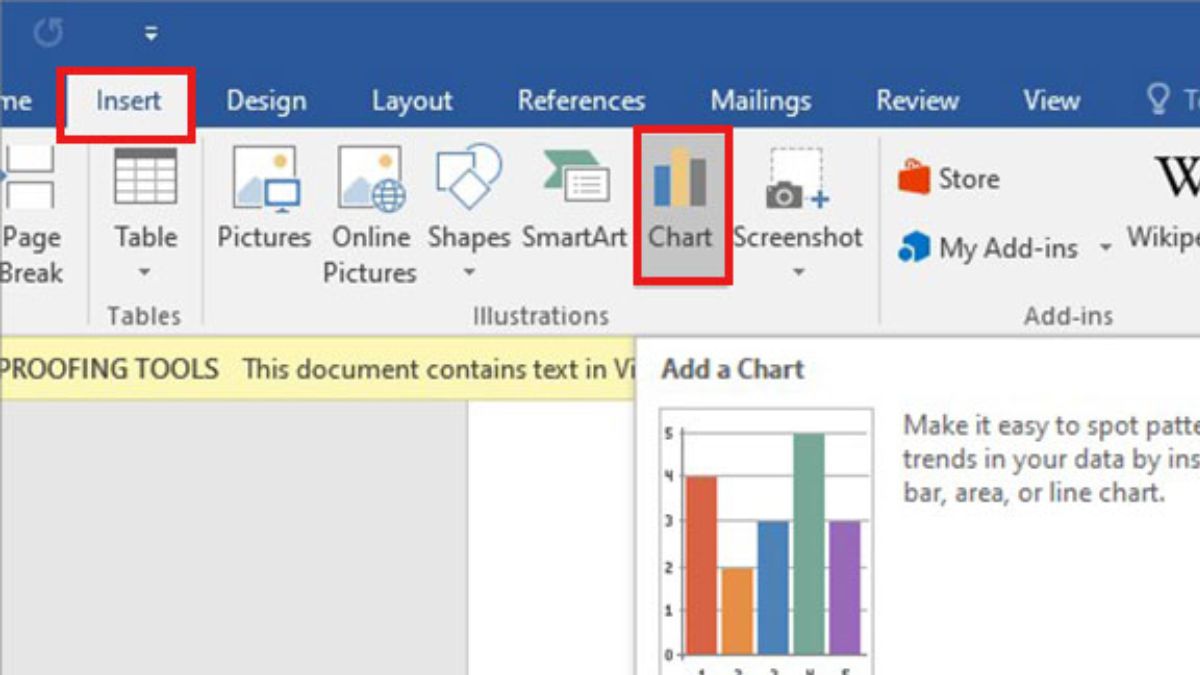Open the Screenshot dropdown menu

pyautogui.click(x=797, y=272)
